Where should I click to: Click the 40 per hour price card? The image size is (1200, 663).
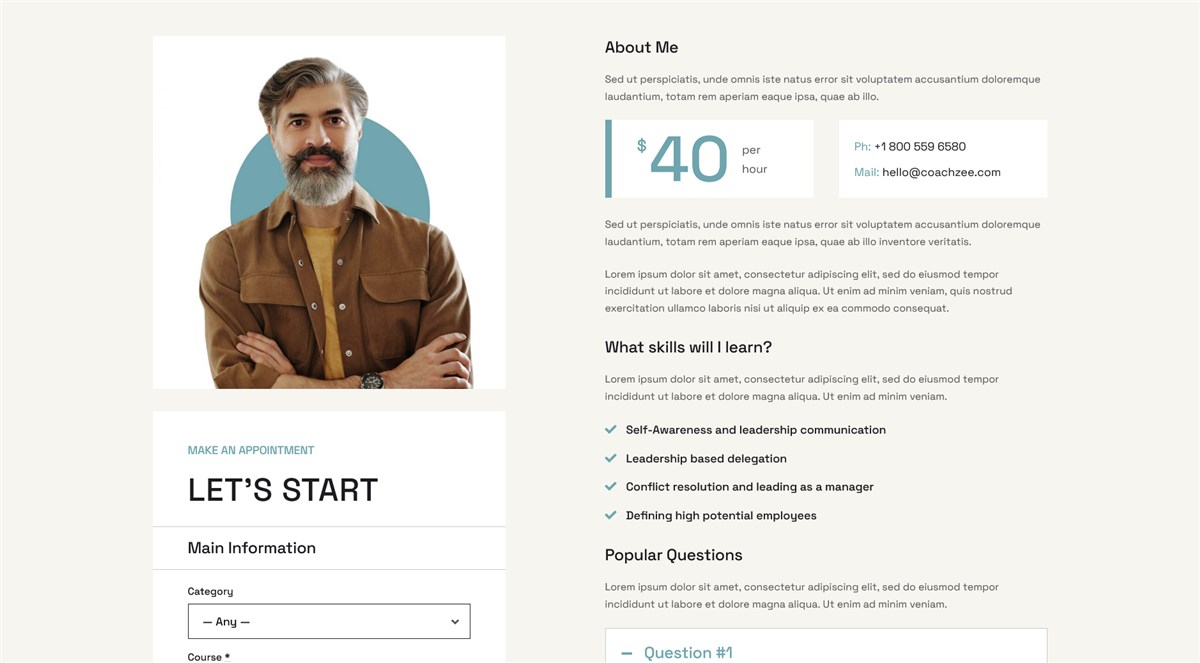pos(709,159)
